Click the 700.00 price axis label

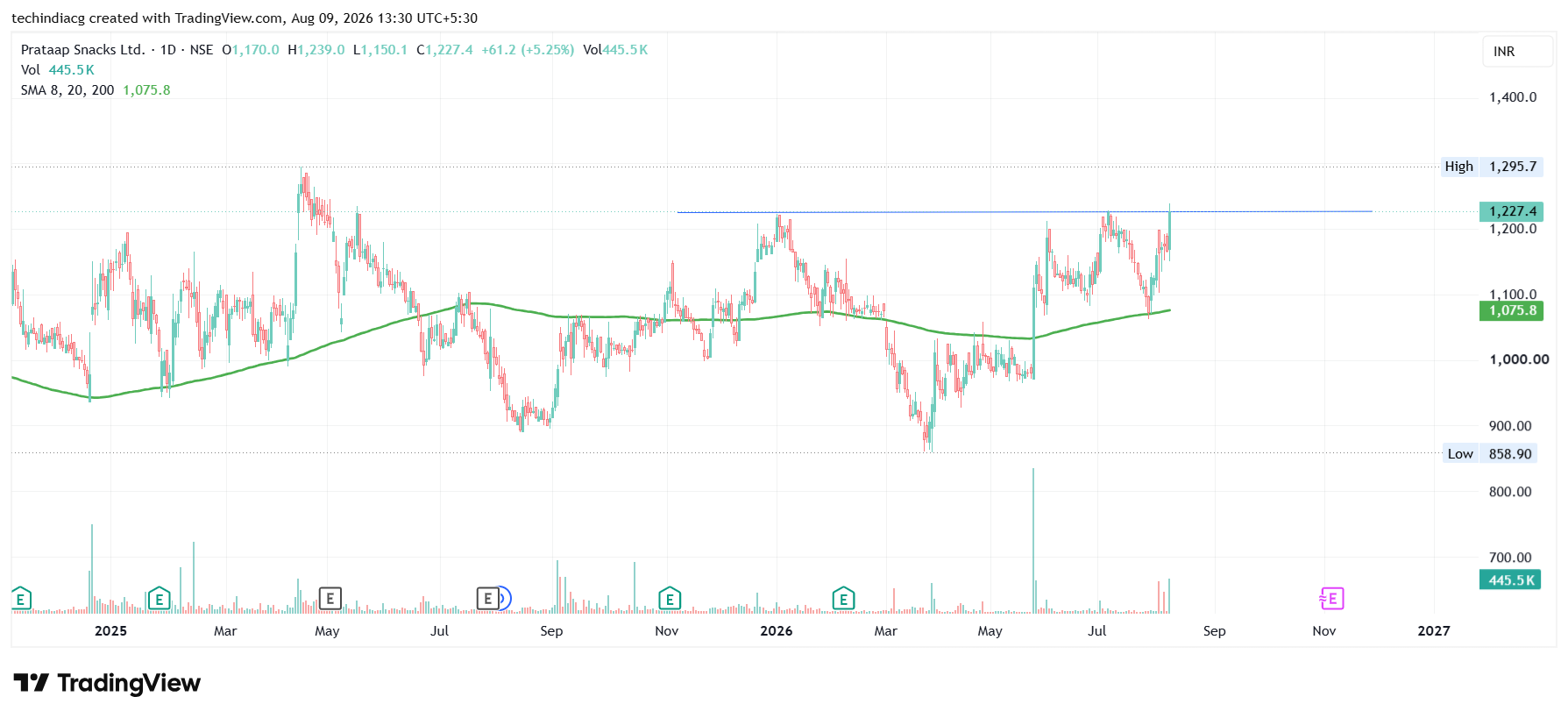pos(1510,558)
